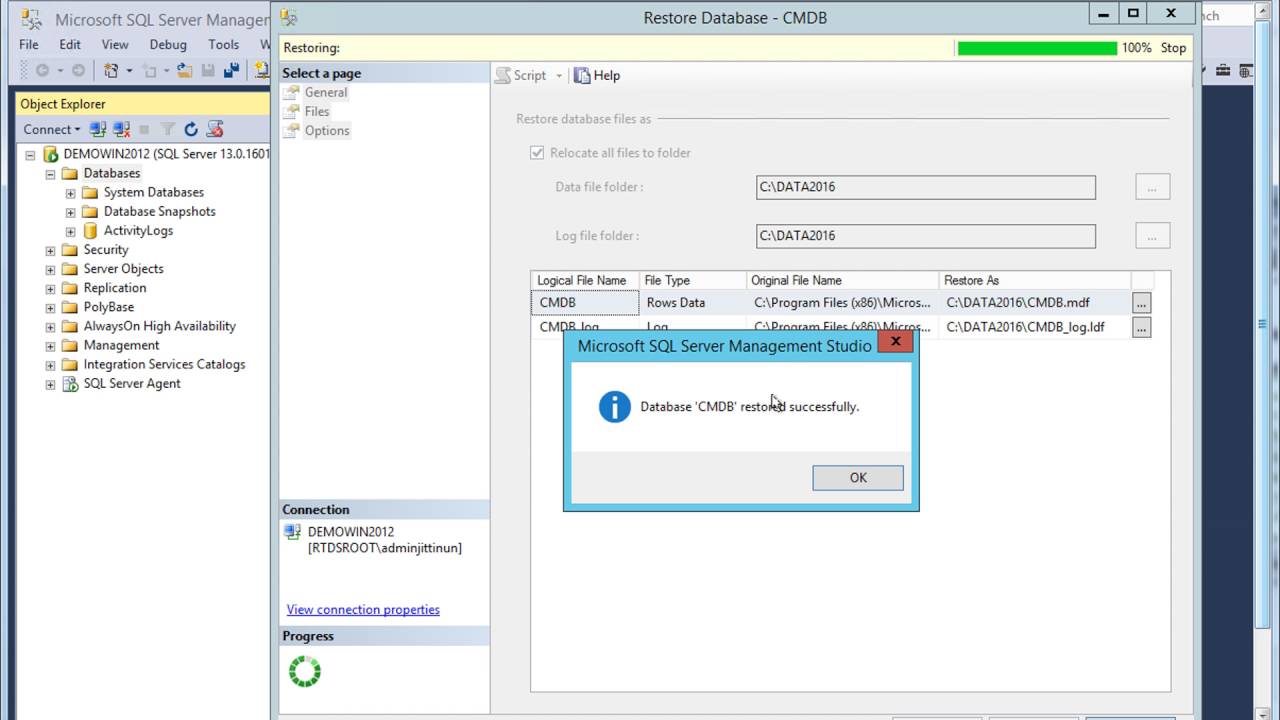Click the blue information icon in the message box
Screen dimensions: 1280x720
(x=615, y=406)
